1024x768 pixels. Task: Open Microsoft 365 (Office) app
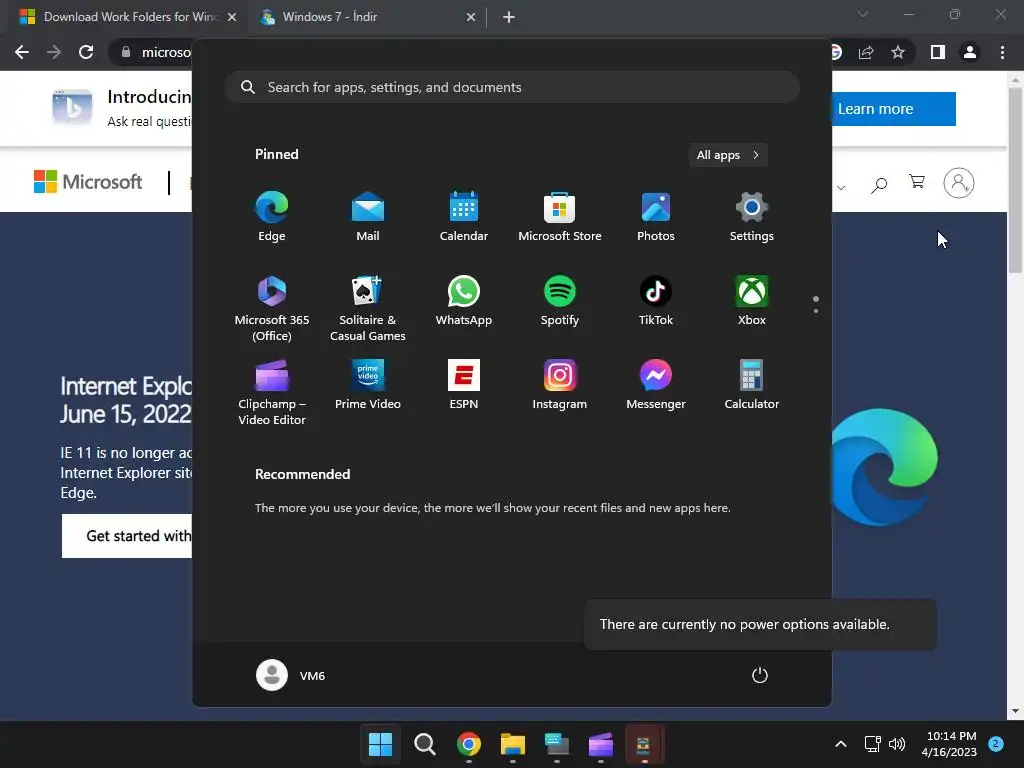click(x=272, y=308)
